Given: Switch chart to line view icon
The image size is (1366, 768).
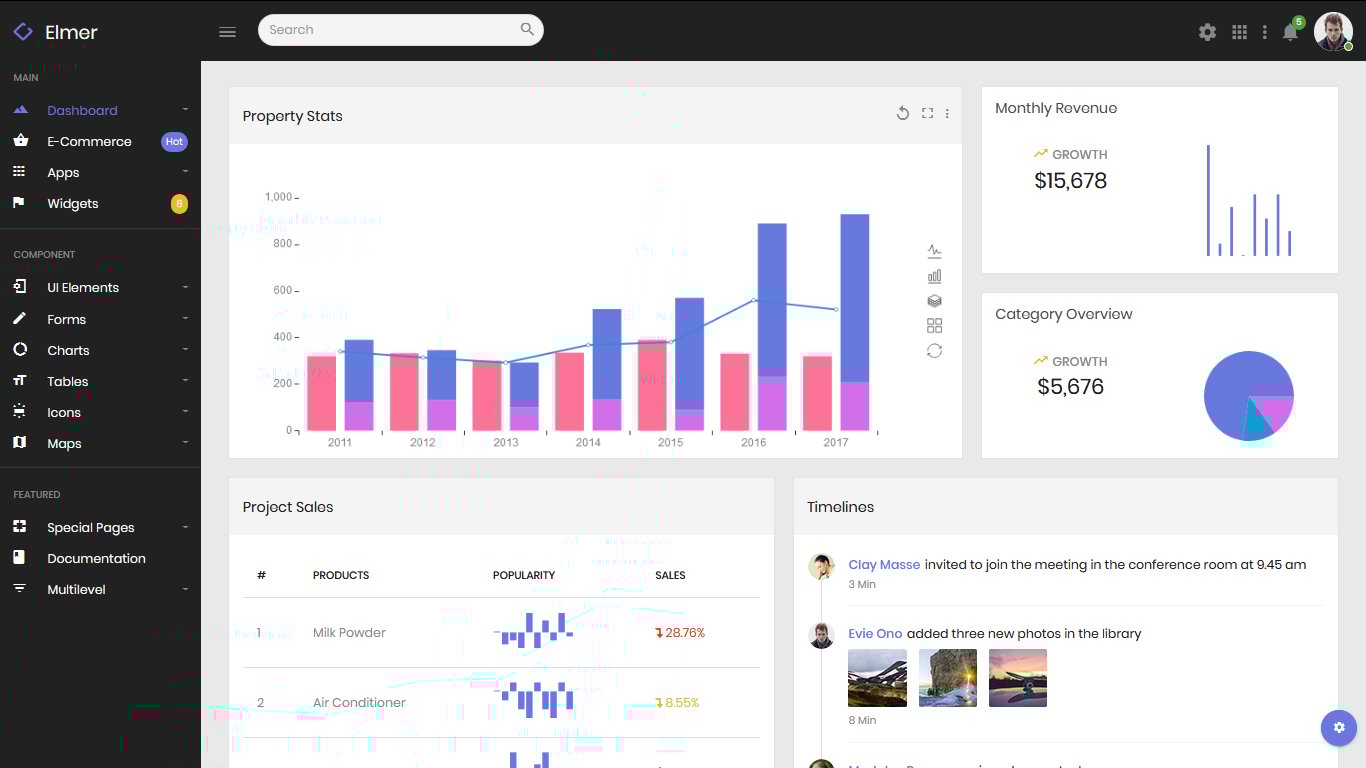Looking at the screenshot, I should click(934, 251).
